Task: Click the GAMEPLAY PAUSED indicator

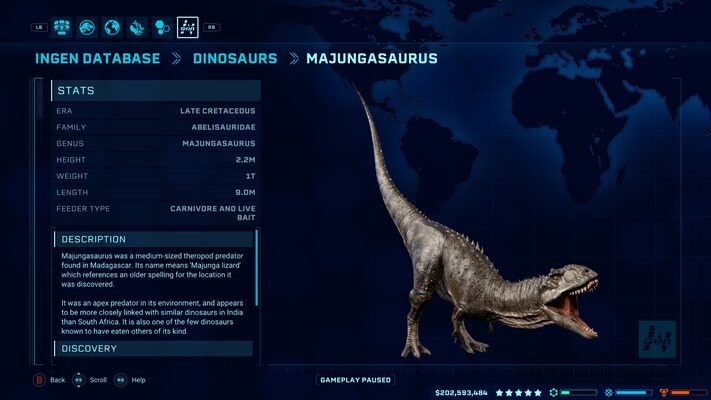Action: 356,380
